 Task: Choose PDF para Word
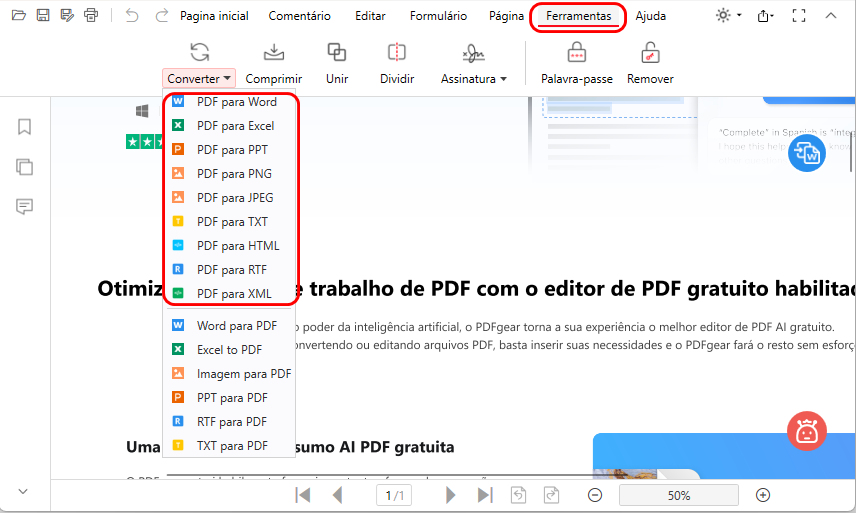(229, 102)
